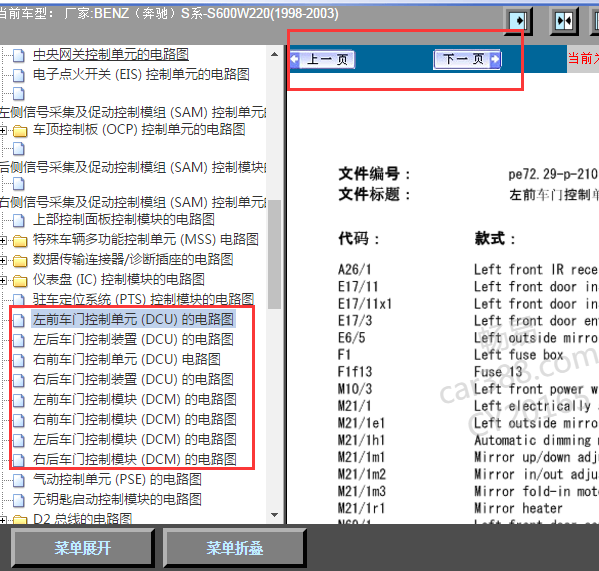
Task: Open 中央网关控制单元的电路图 link
Action: (x=111, y=55)
